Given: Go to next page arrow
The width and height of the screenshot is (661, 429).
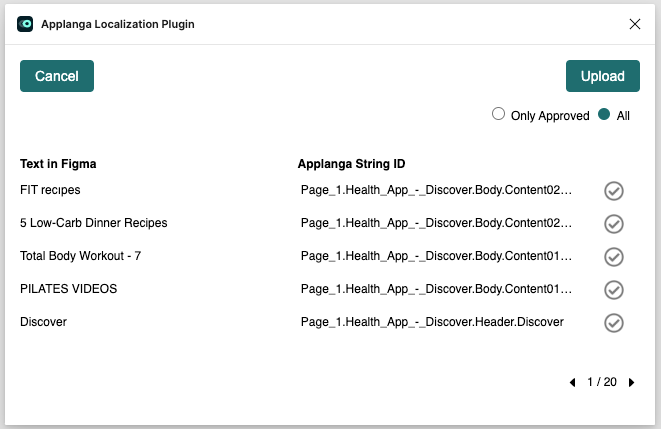Looking at the screenshot, I should pos(631,382).
